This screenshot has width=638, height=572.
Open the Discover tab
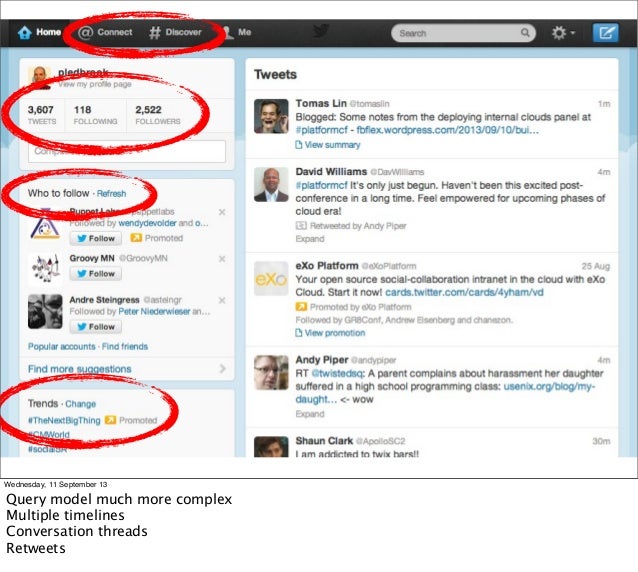[175, 32]
